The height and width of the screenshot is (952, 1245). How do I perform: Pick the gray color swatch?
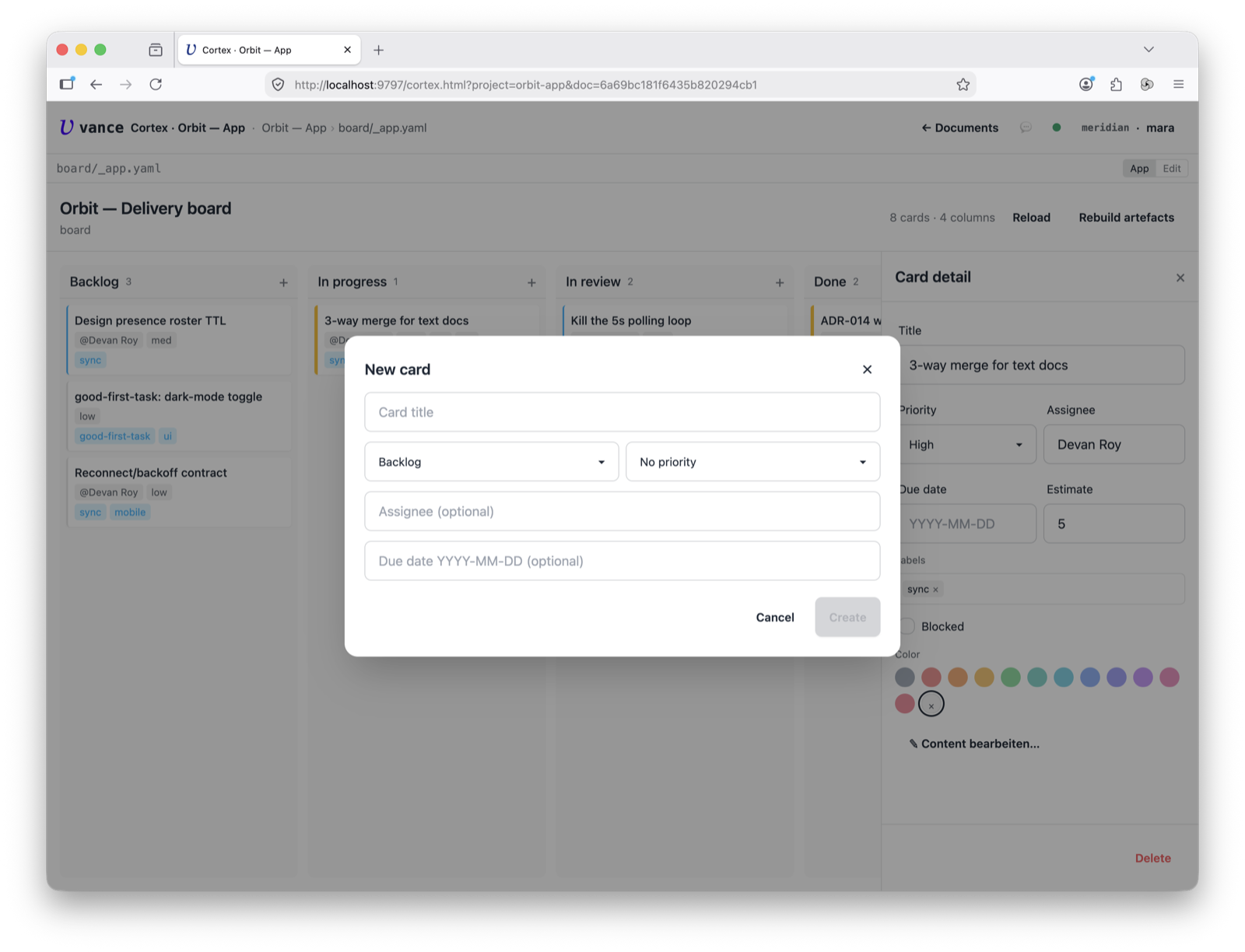coord(905,677)
